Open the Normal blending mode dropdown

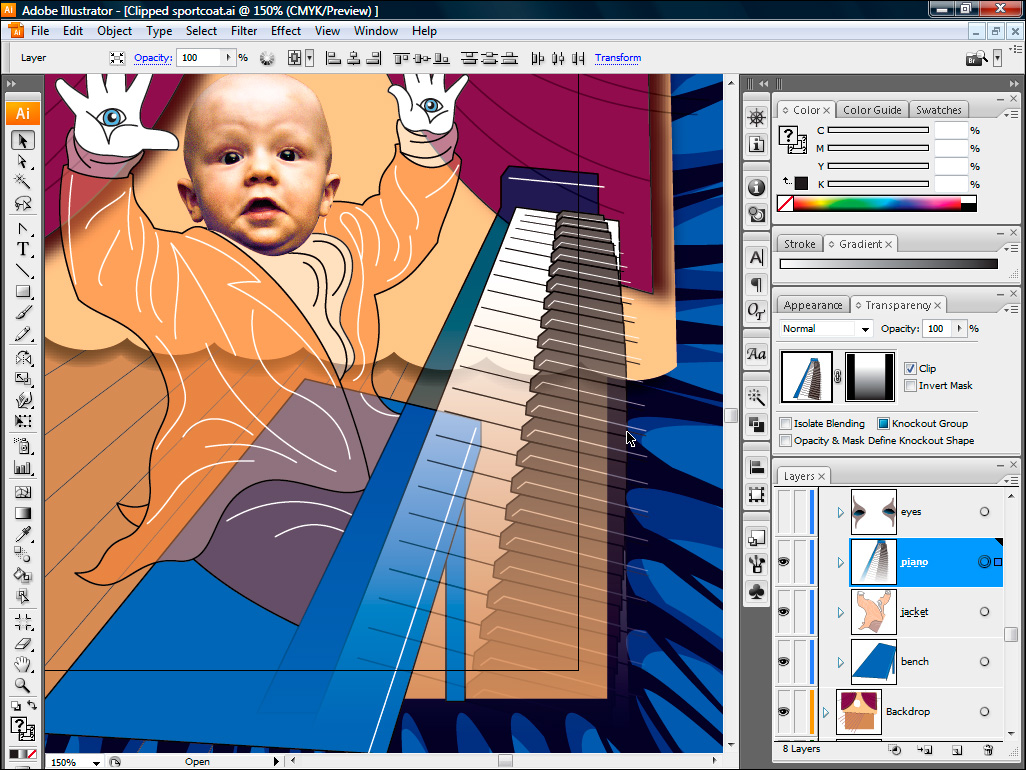[x=827, y=328]
